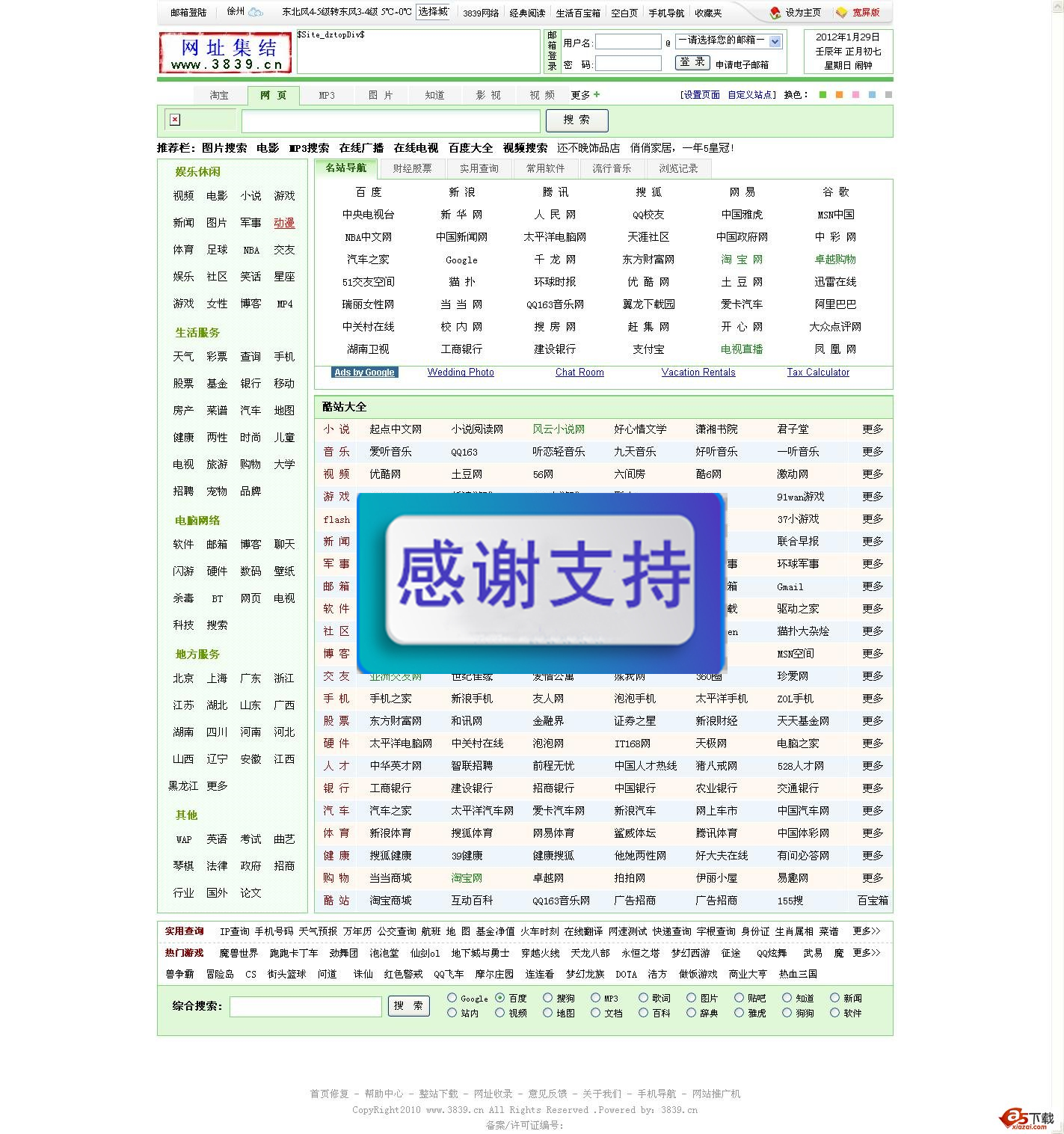This screenshot has width=1064, height=1134.
Task: Click the 登录 mailbox login button
Action: coord(692,62)
